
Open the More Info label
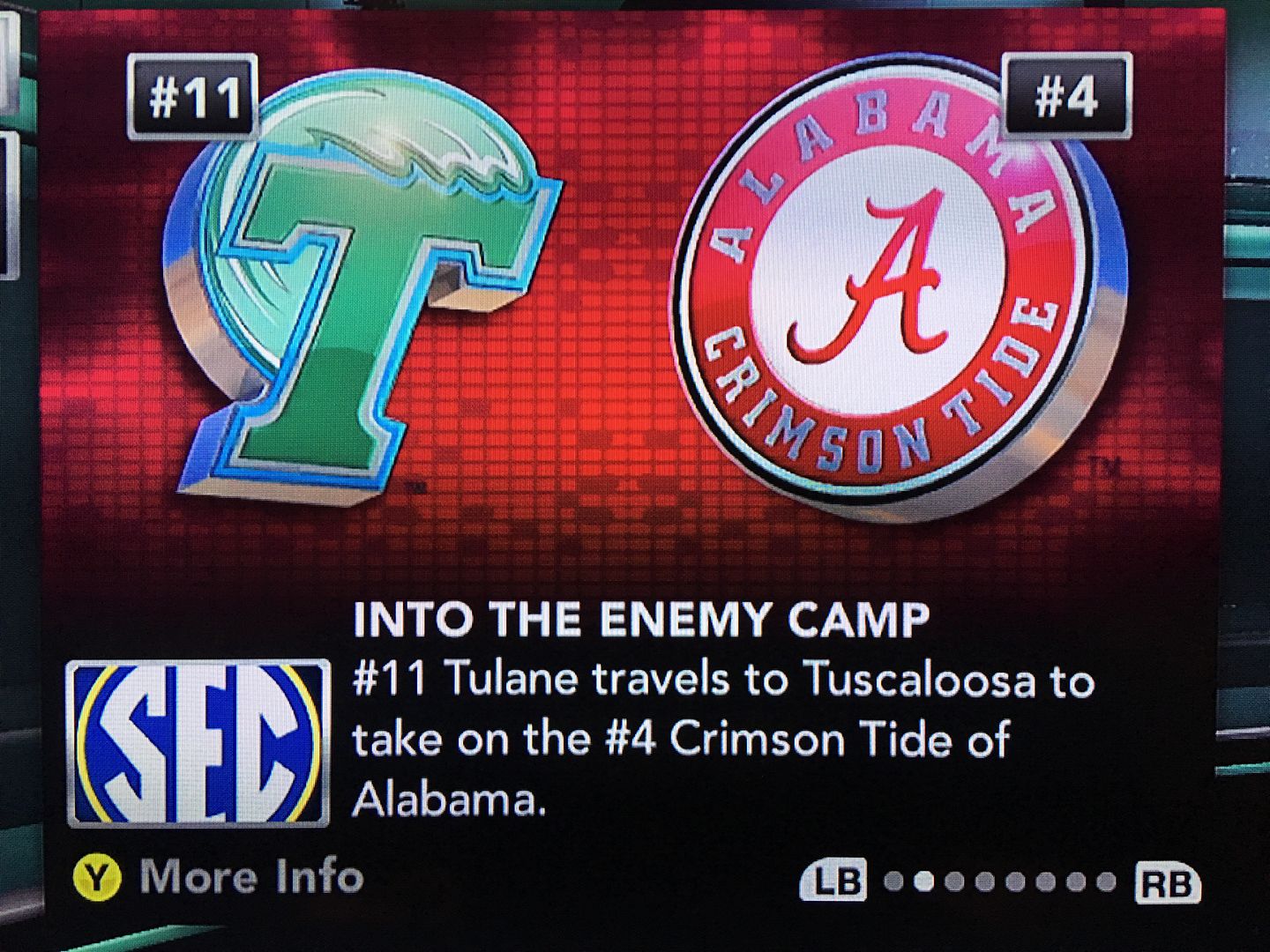(x=252, y=877)
